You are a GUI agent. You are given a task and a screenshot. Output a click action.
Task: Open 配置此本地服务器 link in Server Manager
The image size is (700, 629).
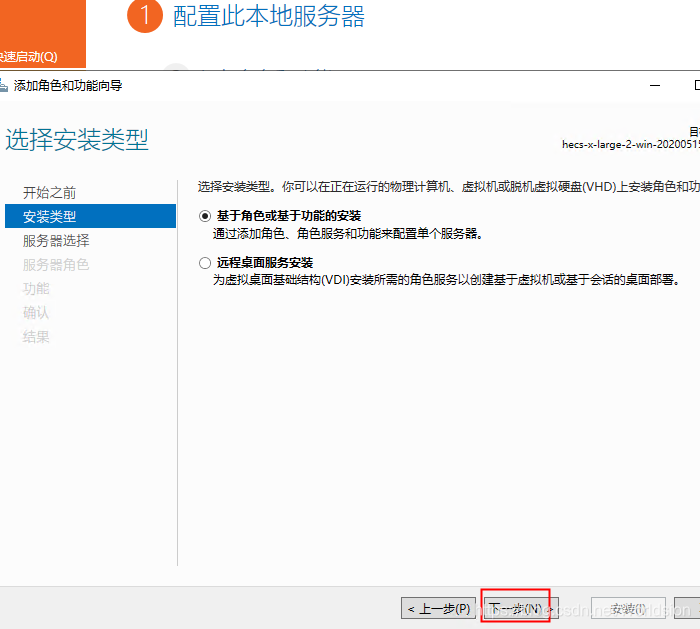(x=269, y=17)
